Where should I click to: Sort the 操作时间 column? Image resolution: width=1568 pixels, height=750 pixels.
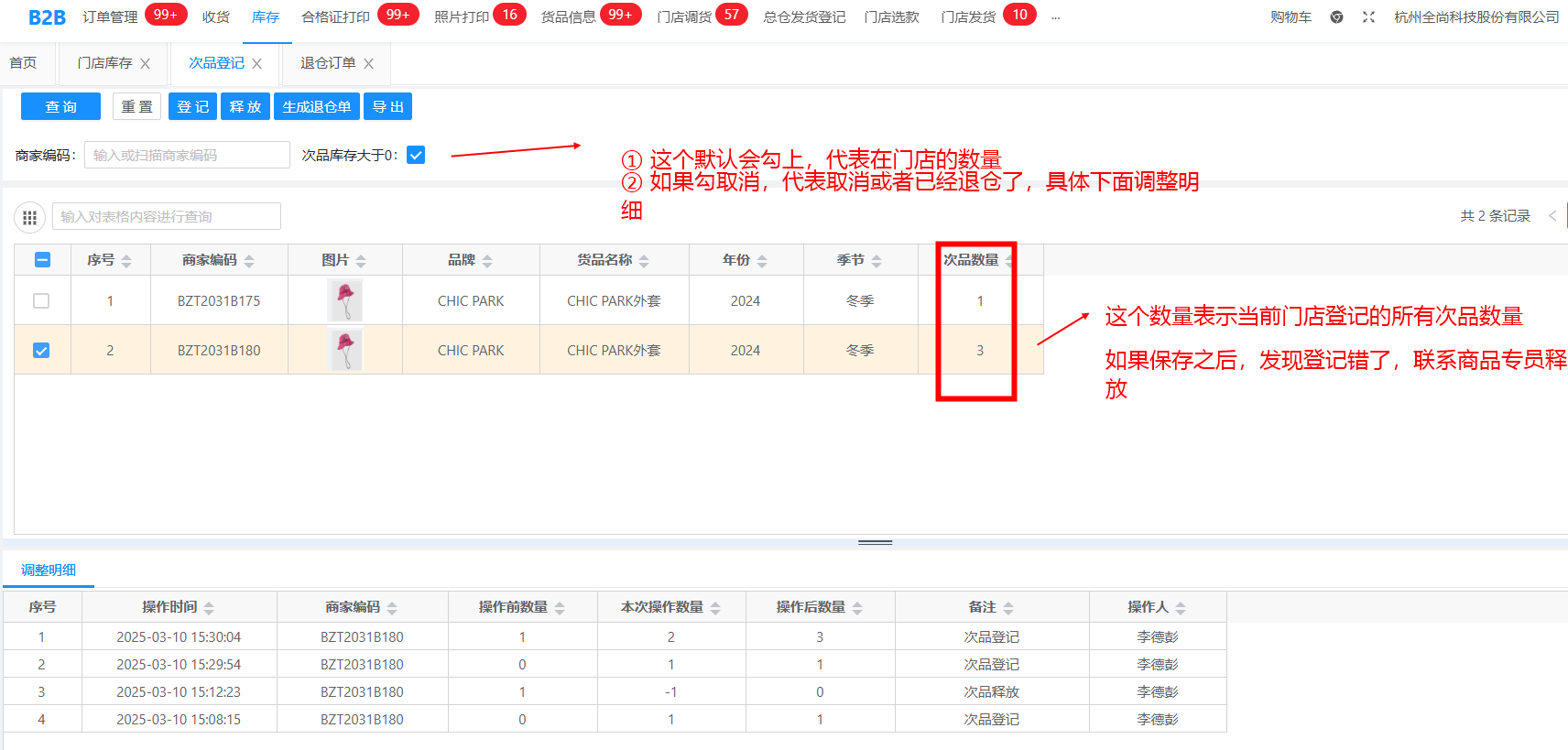click(209, 608)
